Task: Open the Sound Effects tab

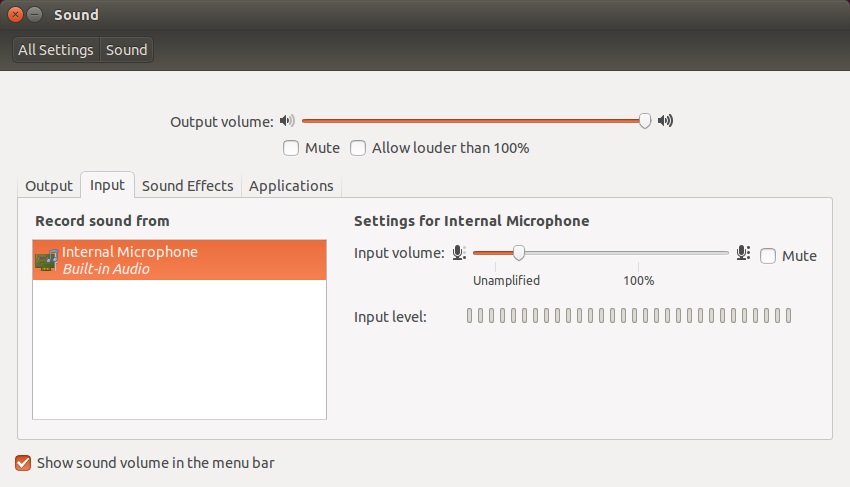Action: (187, 186)
